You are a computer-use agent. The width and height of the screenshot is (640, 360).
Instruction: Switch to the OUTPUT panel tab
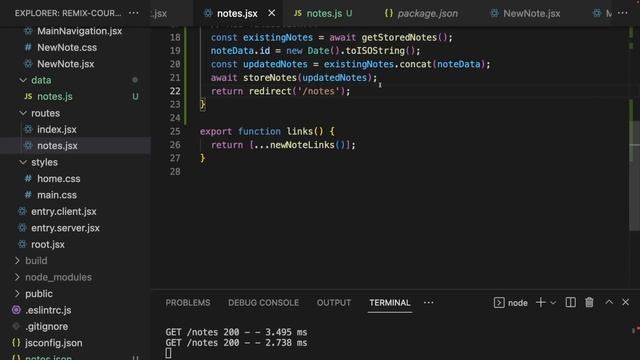coord(333,302)
